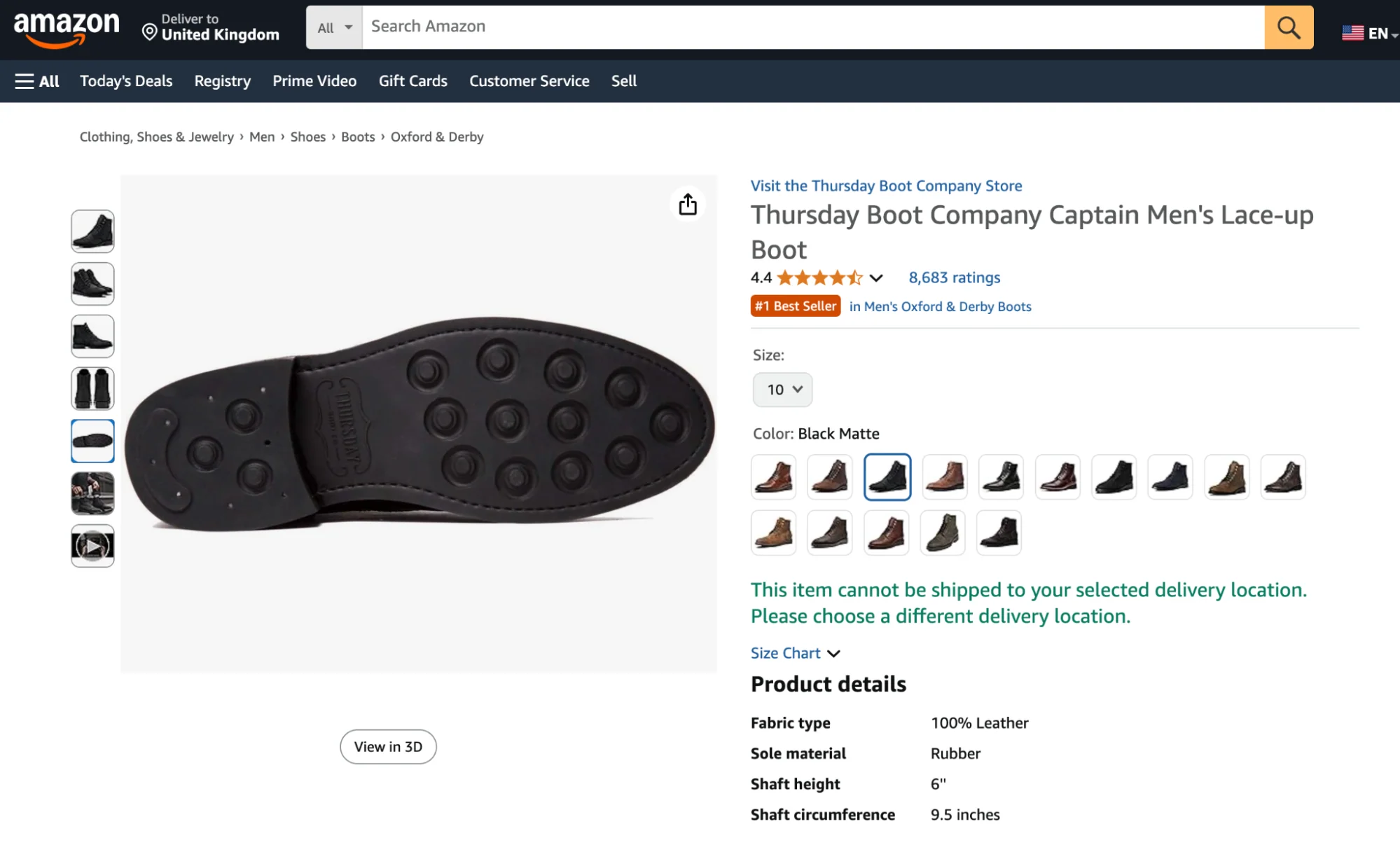
Task: Expand the star ratings breakdown chevron
Action: 875,277
